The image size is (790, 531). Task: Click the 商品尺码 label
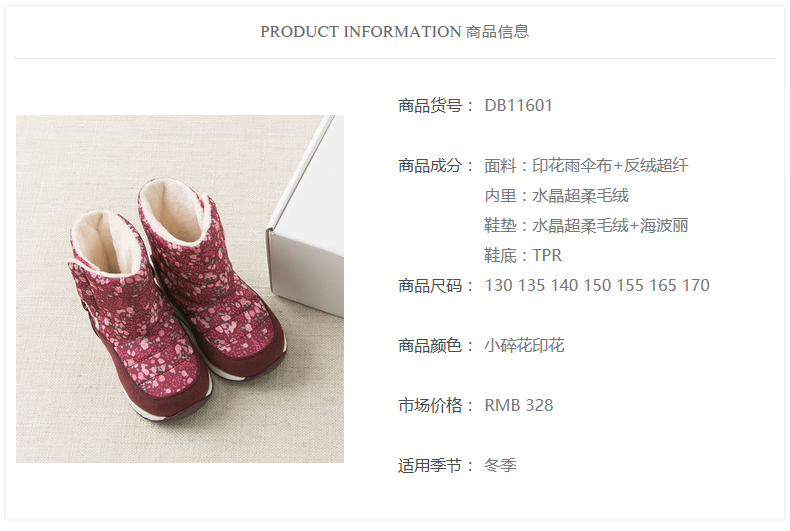(x=430, y=286)
